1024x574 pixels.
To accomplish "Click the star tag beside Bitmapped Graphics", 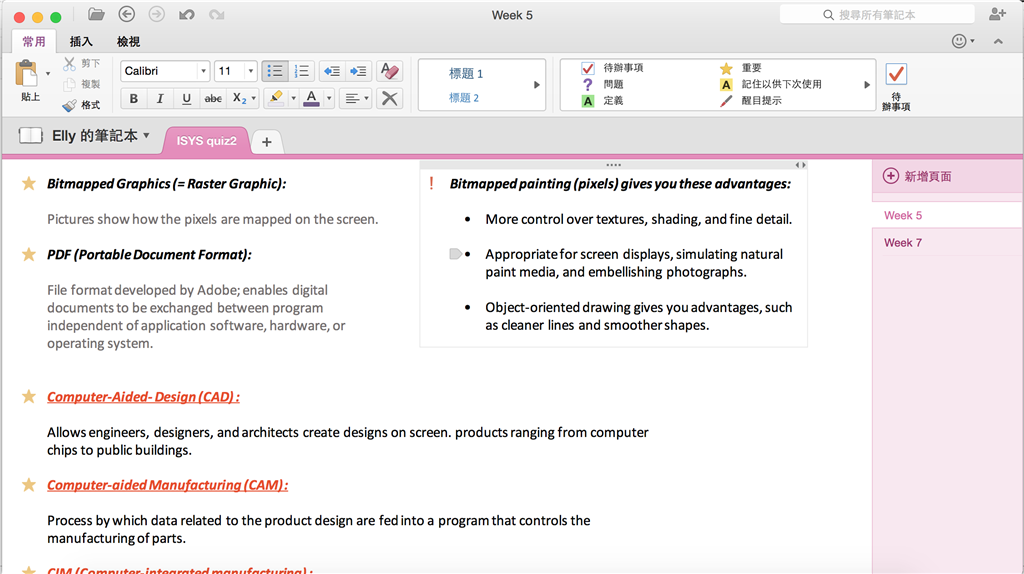I will pos(29,183).
